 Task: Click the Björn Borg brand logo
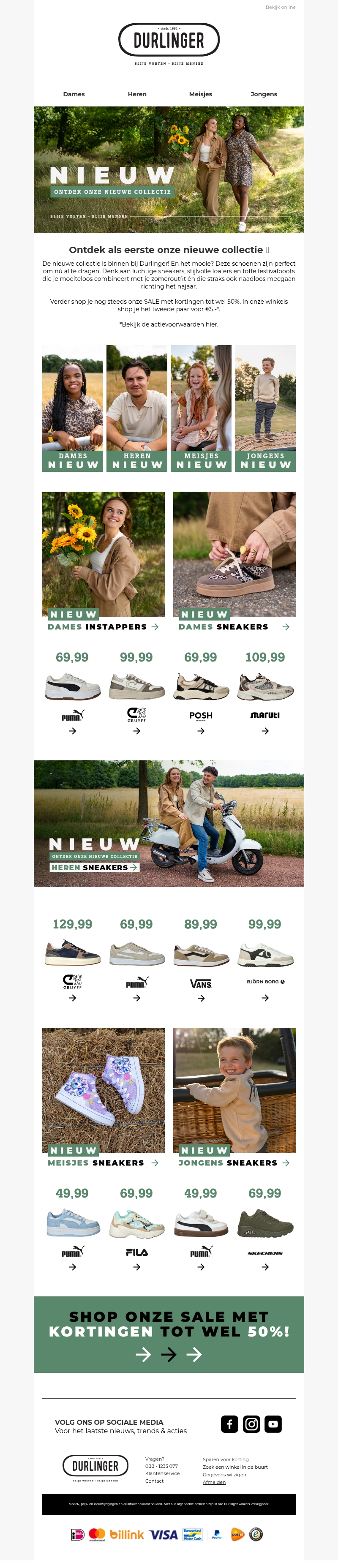pos(265,982)
